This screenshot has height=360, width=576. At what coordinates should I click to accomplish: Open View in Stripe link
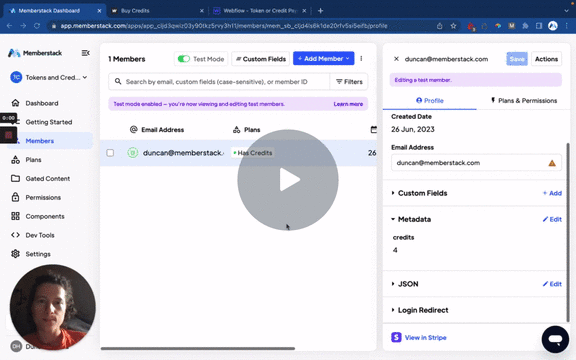pos(425,338)
